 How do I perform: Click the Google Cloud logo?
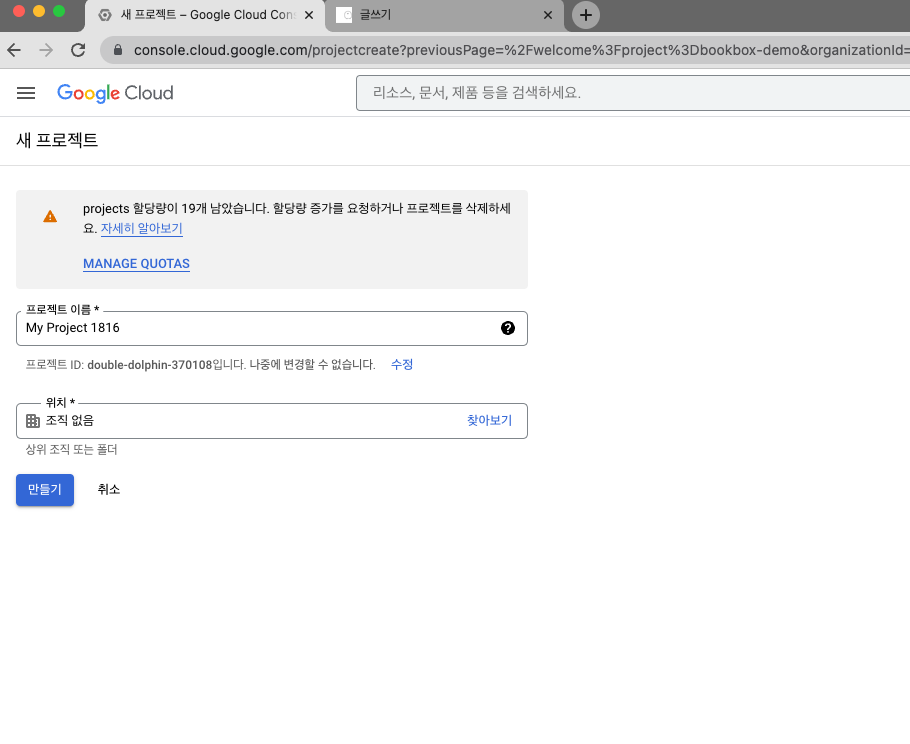[115, 93]
